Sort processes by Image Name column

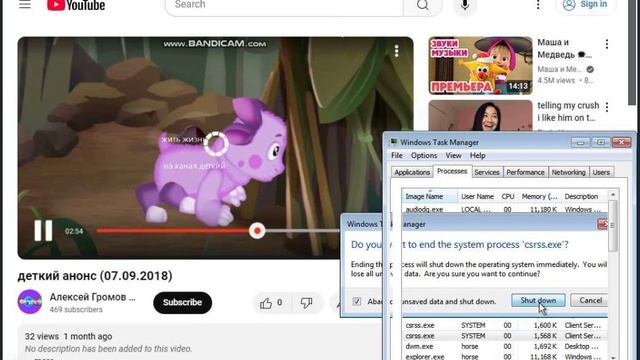429,196
